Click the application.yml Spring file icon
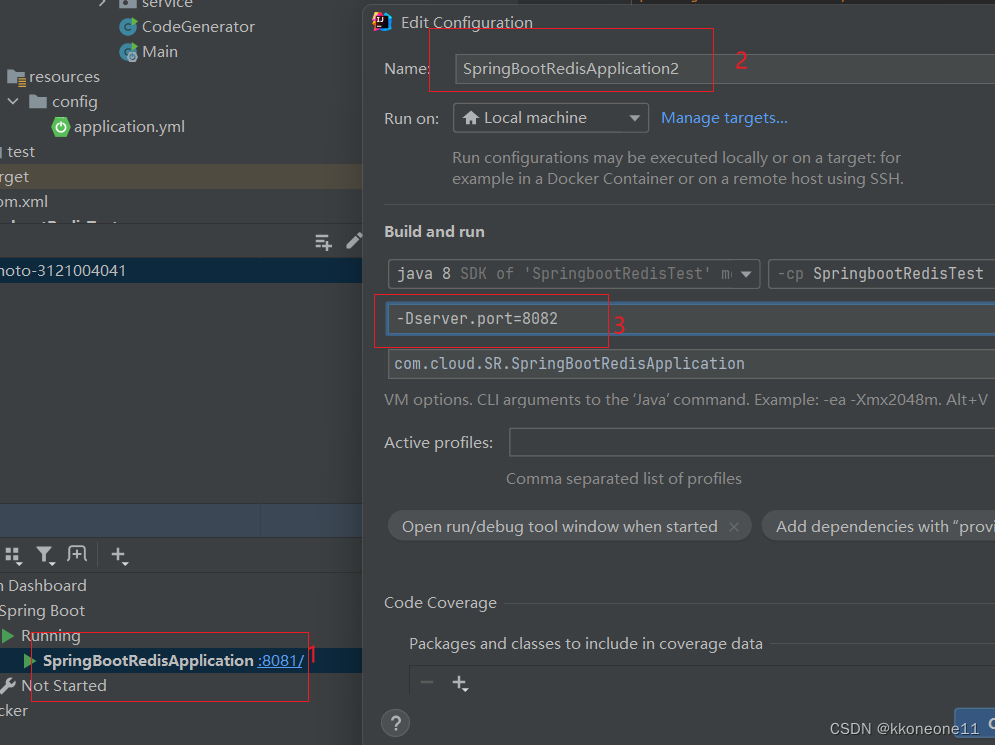The width and height of the screenshot is (995, 745). click(x=60, y=127)
